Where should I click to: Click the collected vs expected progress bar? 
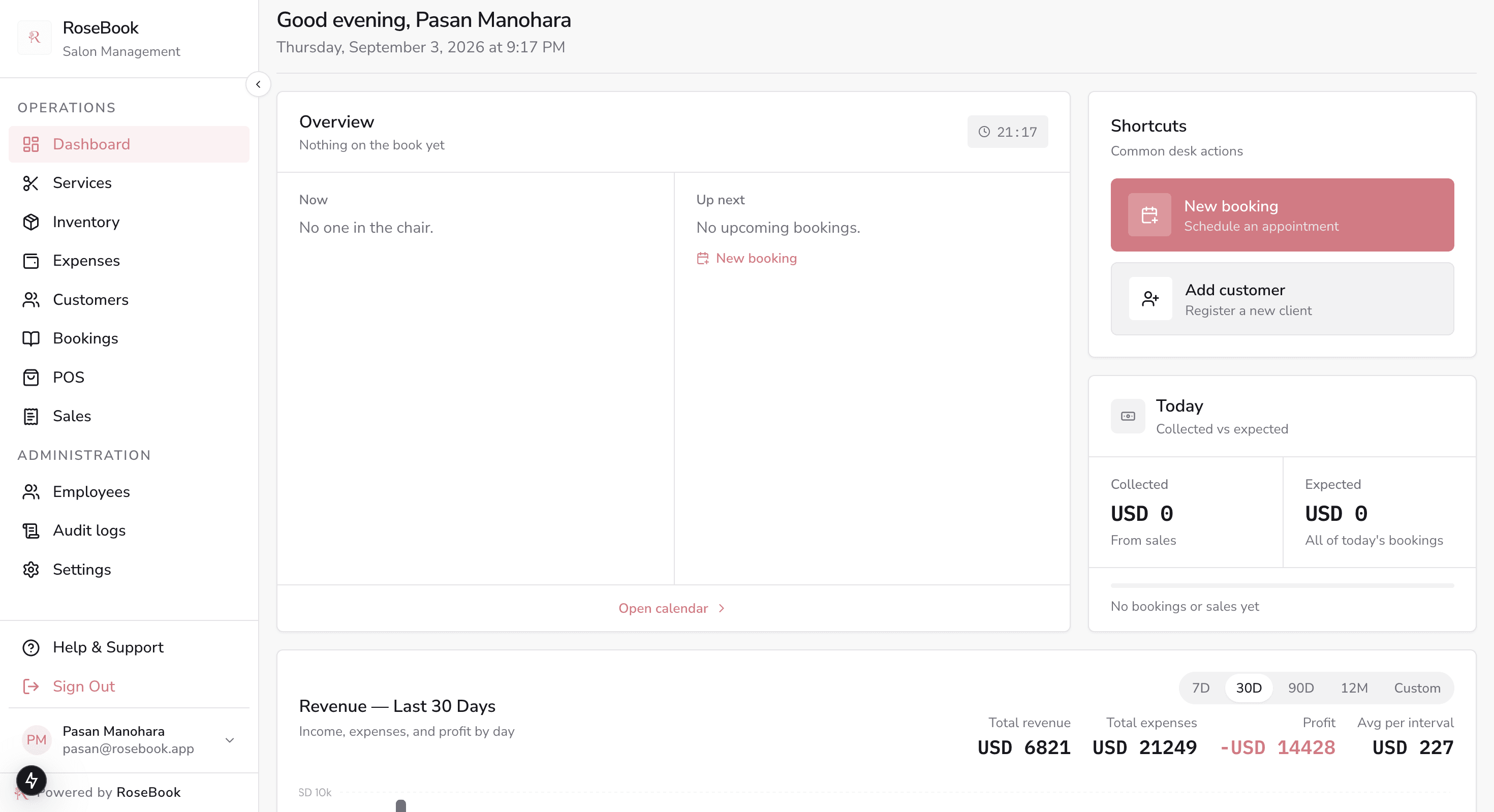(x=1281, y=585)
